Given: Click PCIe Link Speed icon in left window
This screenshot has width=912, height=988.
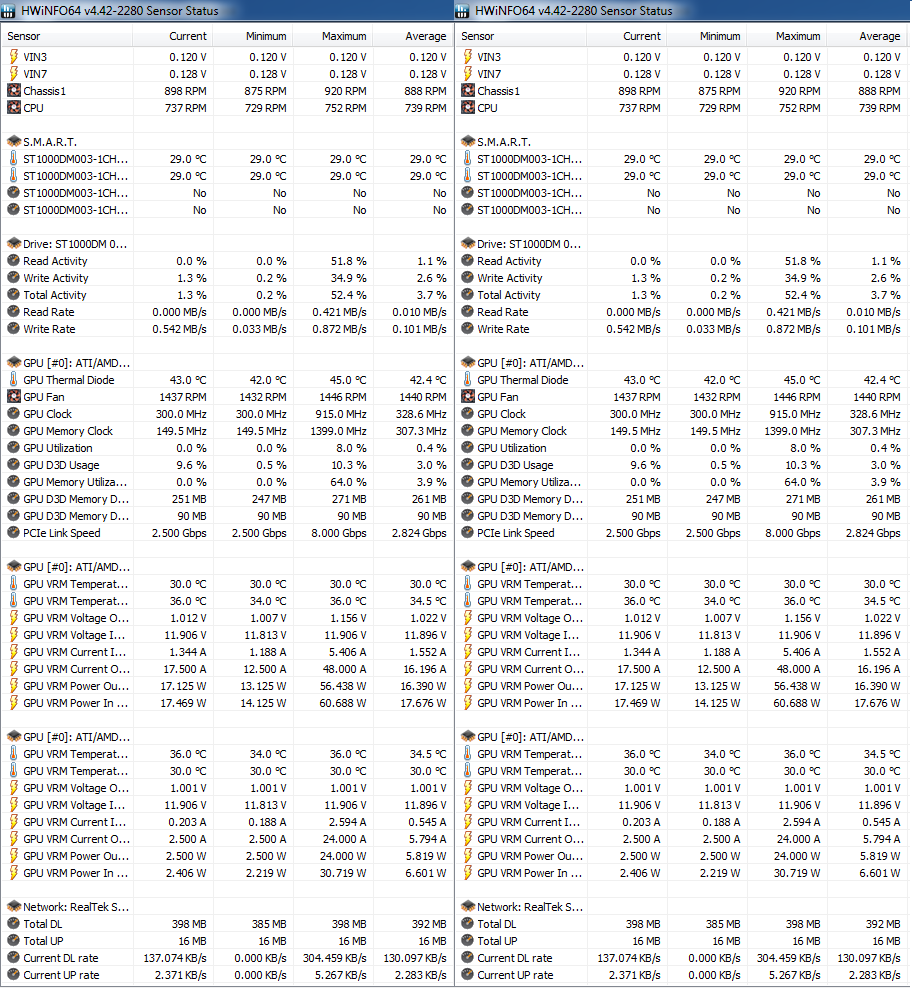Looking at the screenshot, I should click(14, 533).
